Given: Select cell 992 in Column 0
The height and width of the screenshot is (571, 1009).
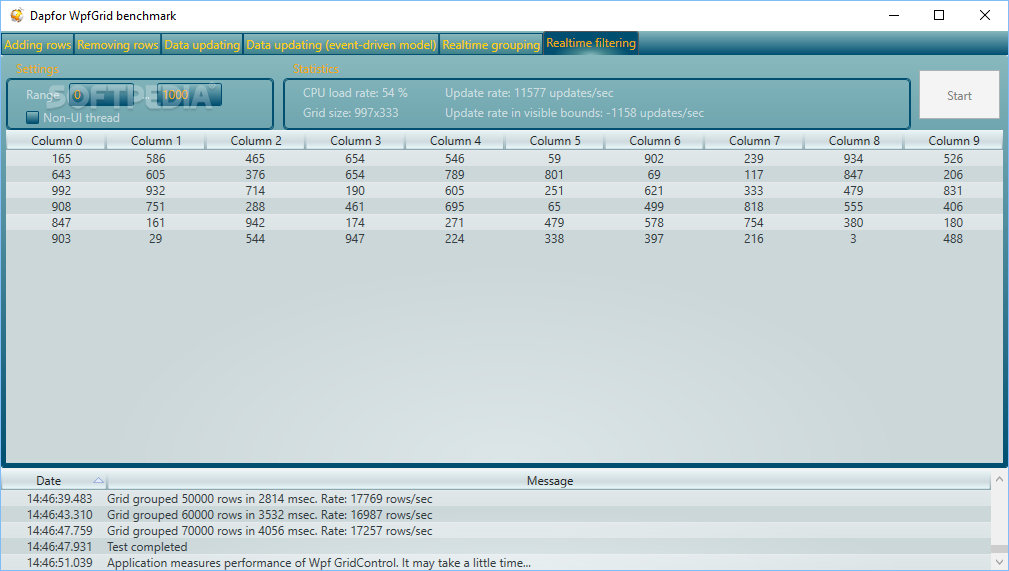Looking at the screenshot, I should click(61, 191).
